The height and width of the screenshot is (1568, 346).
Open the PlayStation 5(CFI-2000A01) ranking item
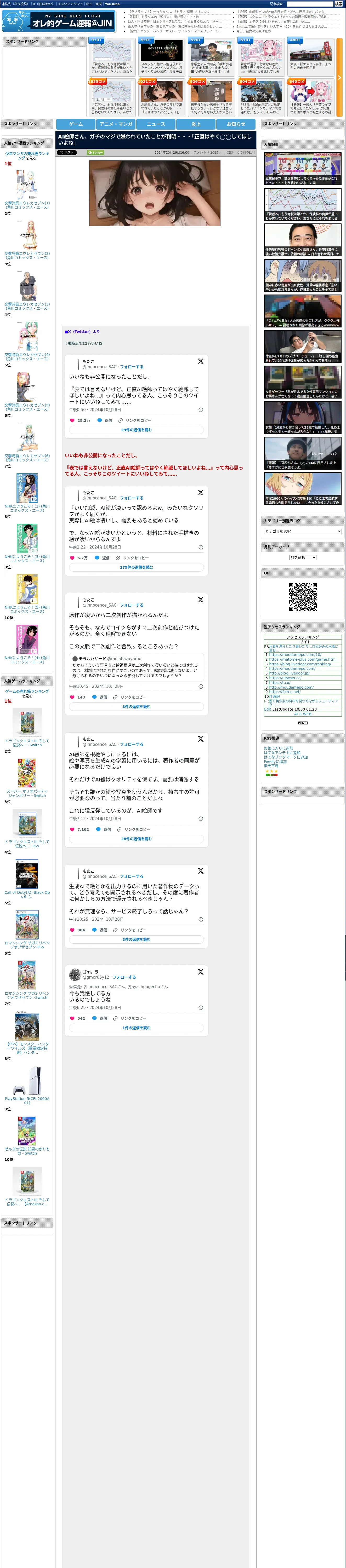tap(27, 1085)
